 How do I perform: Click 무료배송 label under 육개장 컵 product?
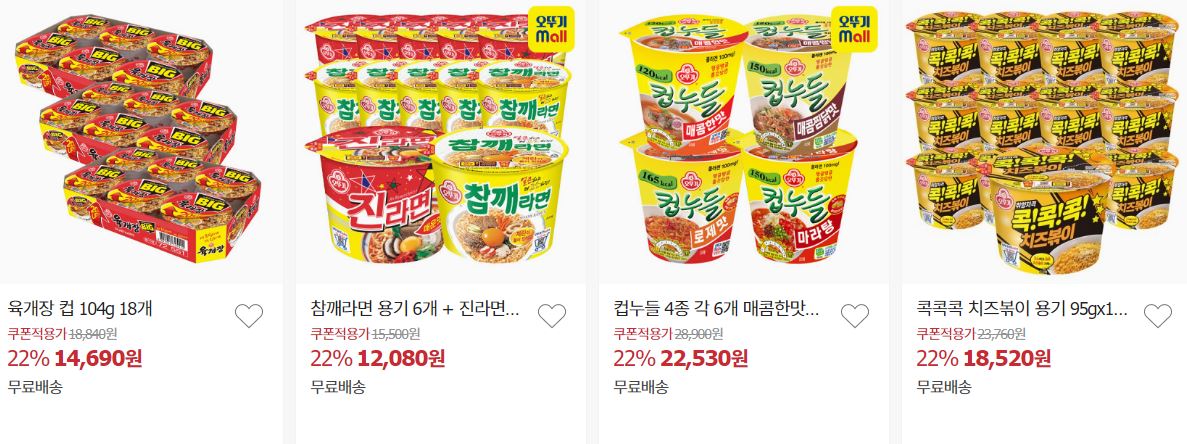coord(35,387)
